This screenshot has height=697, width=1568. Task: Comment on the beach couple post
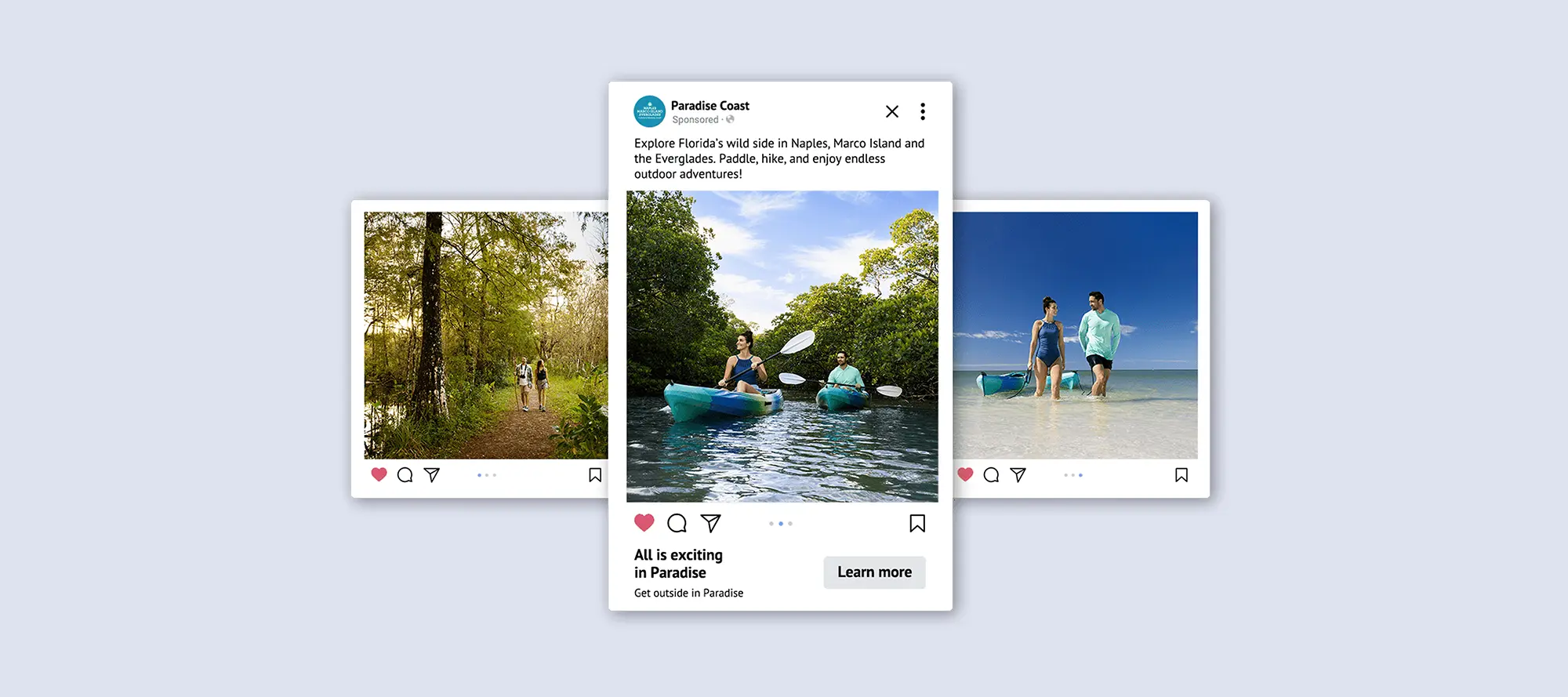pos(991,475)
